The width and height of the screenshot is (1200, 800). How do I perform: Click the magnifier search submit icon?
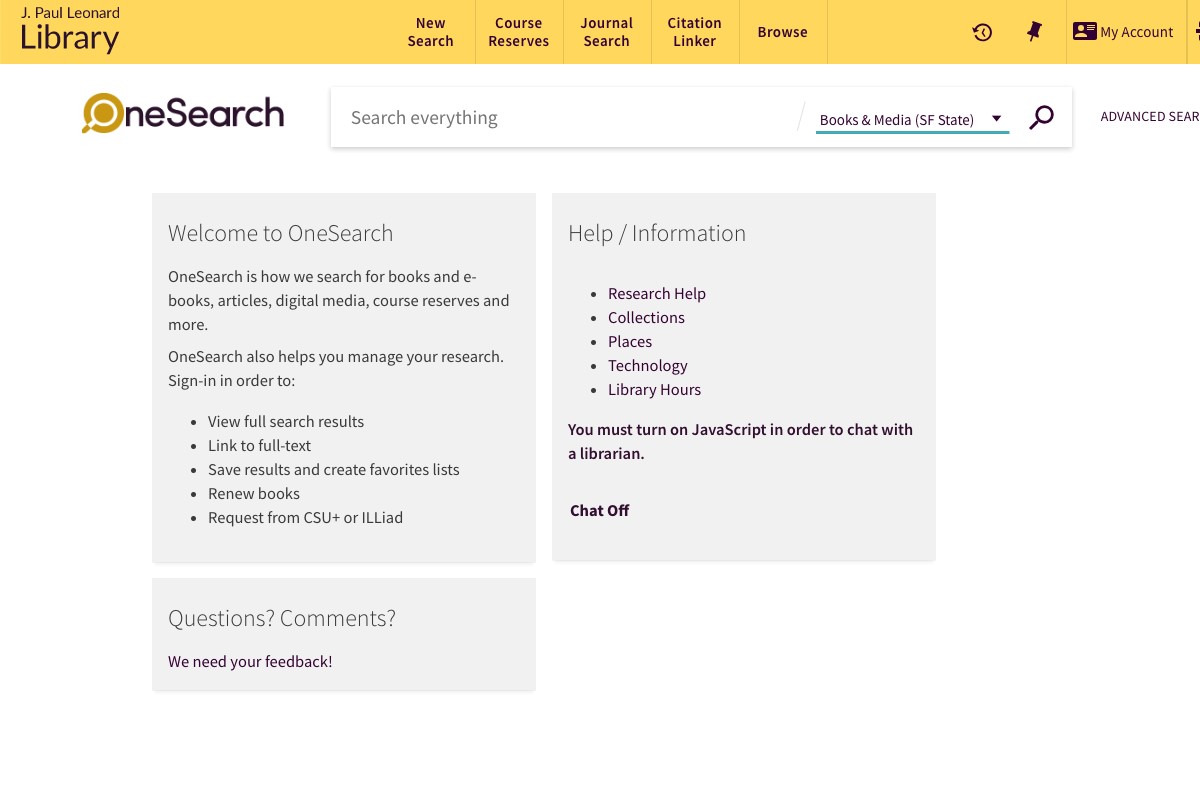click(x=1041, y=118)
